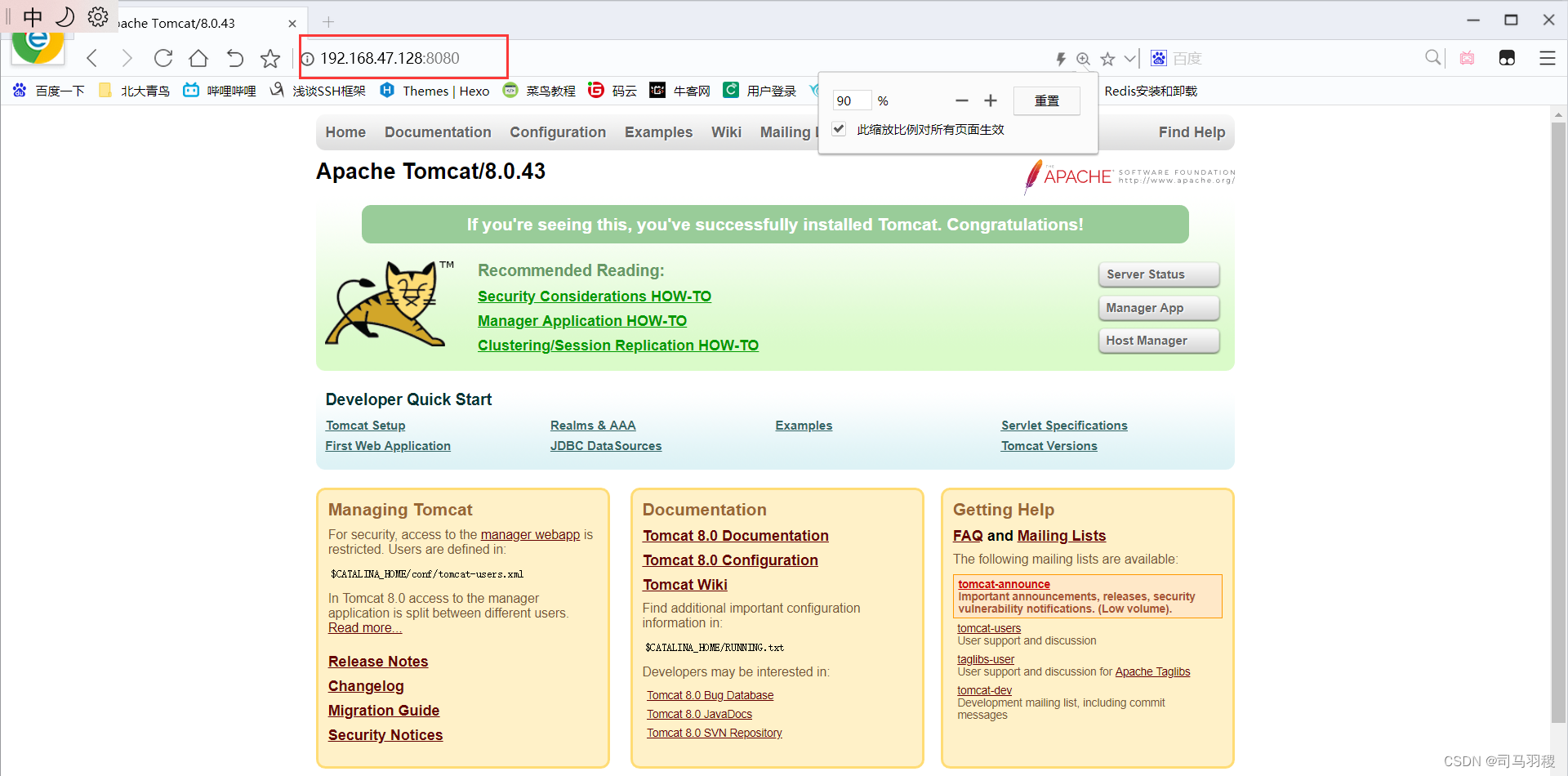Open the Examples nav item

658,132
